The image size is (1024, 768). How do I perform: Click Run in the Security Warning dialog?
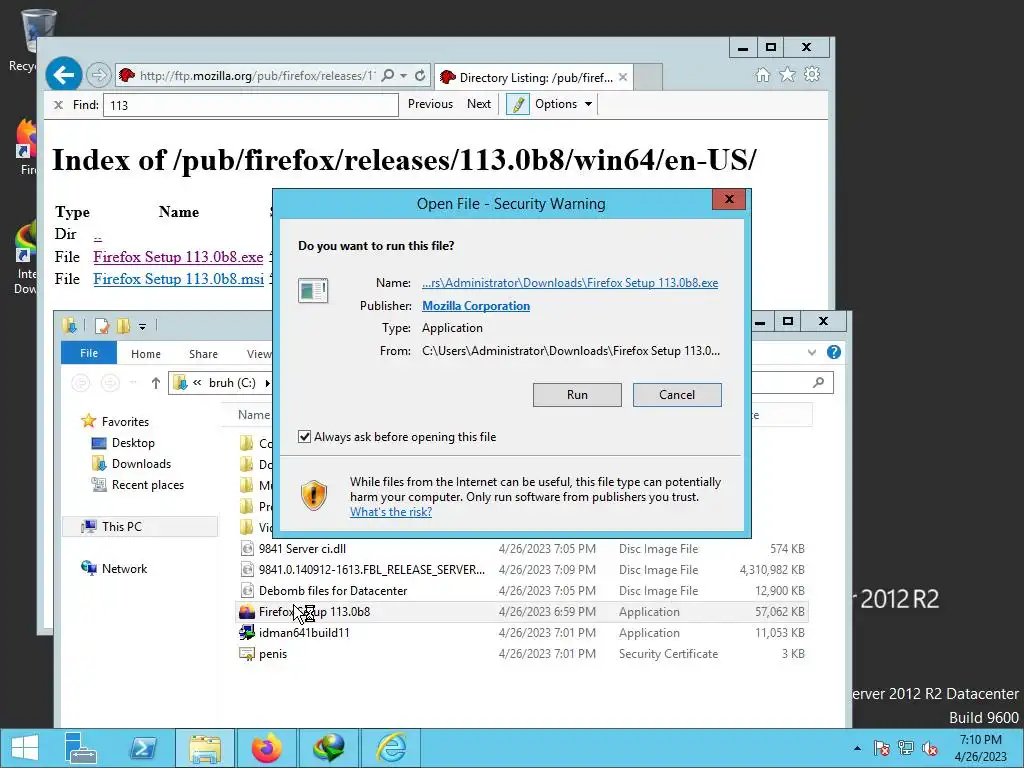click(577, 394)
